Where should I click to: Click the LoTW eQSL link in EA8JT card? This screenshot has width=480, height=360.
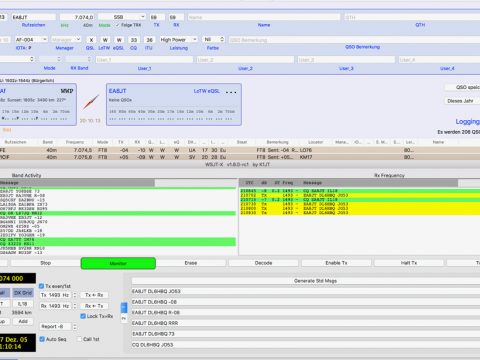coord(207,91)
